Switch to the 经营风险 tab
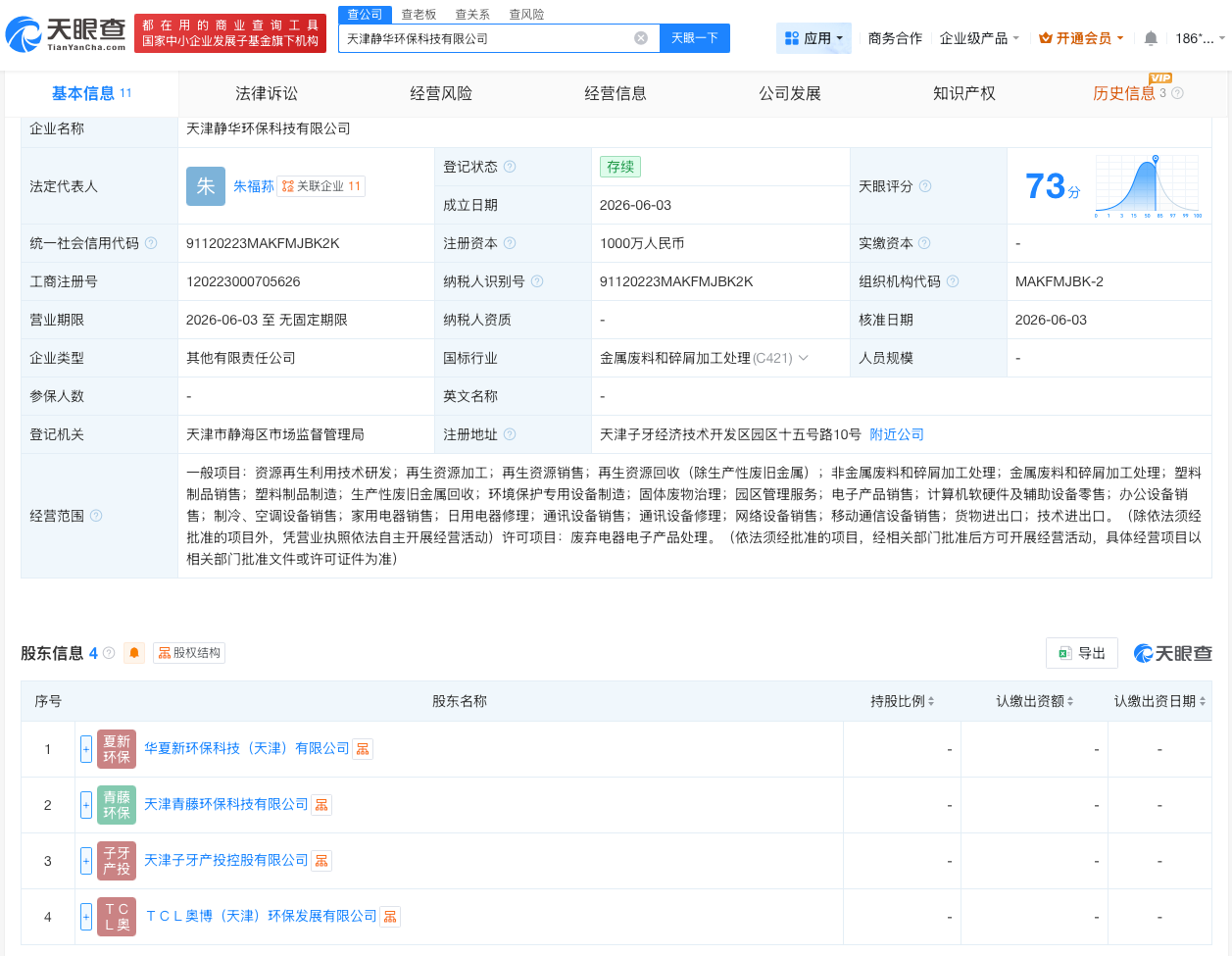Screen dimensions: 1232x956 coord(441,93)
